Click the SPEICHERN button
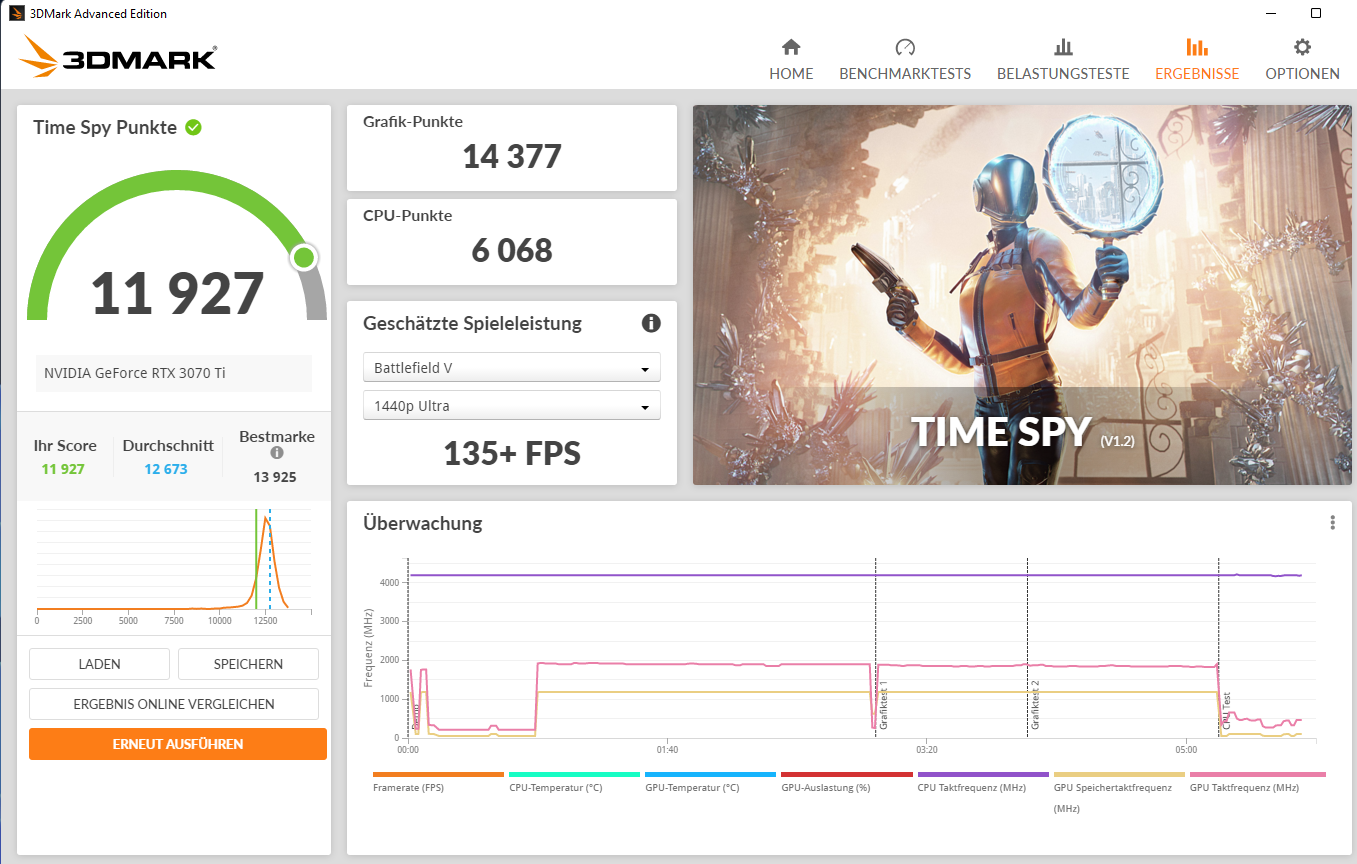The height and width of the screenshot is (864, 1357). click(x=248, y=664)
